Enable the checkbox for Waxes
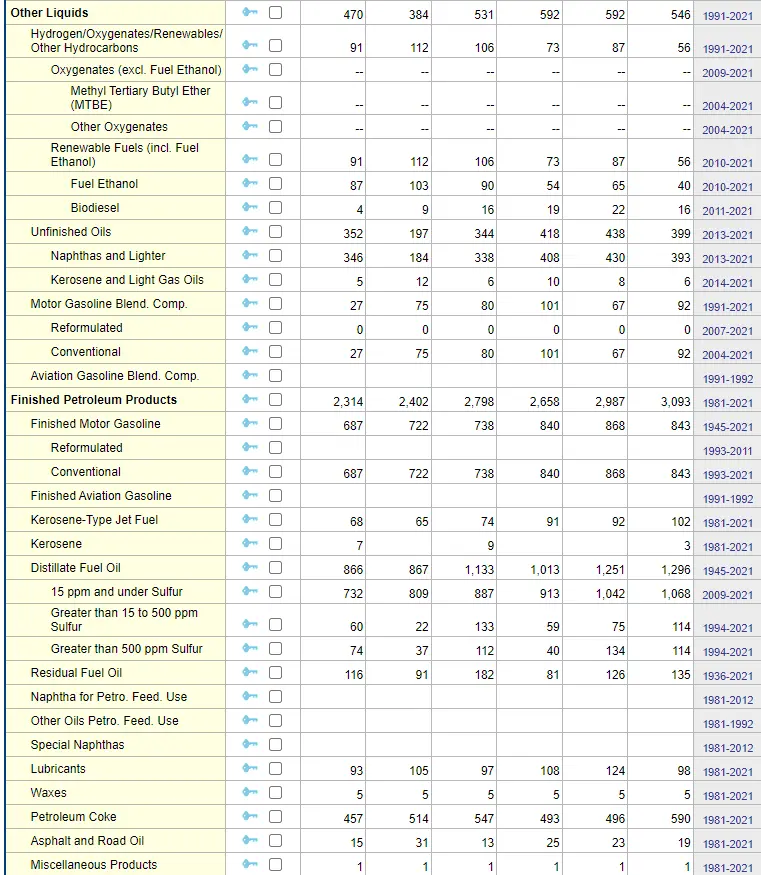 pos(276,794)
